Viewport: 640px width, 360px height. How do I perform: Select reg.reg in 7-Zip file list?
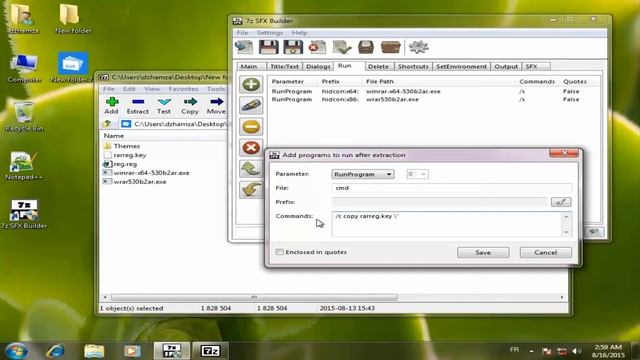[x=125, y=164]
